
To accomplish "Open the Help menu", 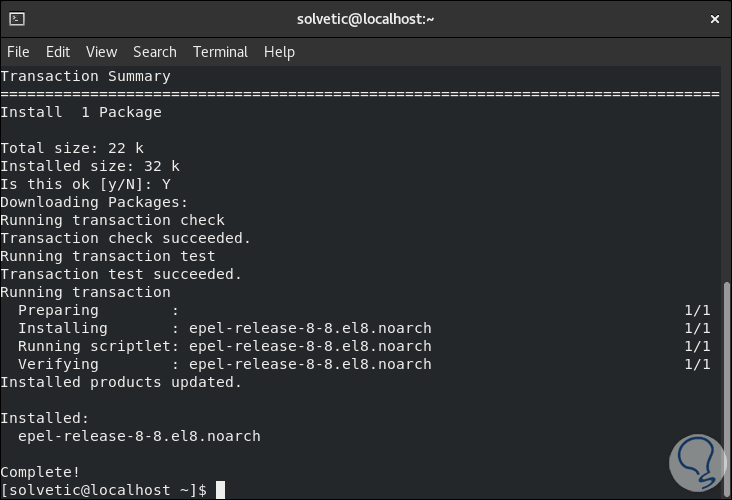I will (x=279, y=52).
